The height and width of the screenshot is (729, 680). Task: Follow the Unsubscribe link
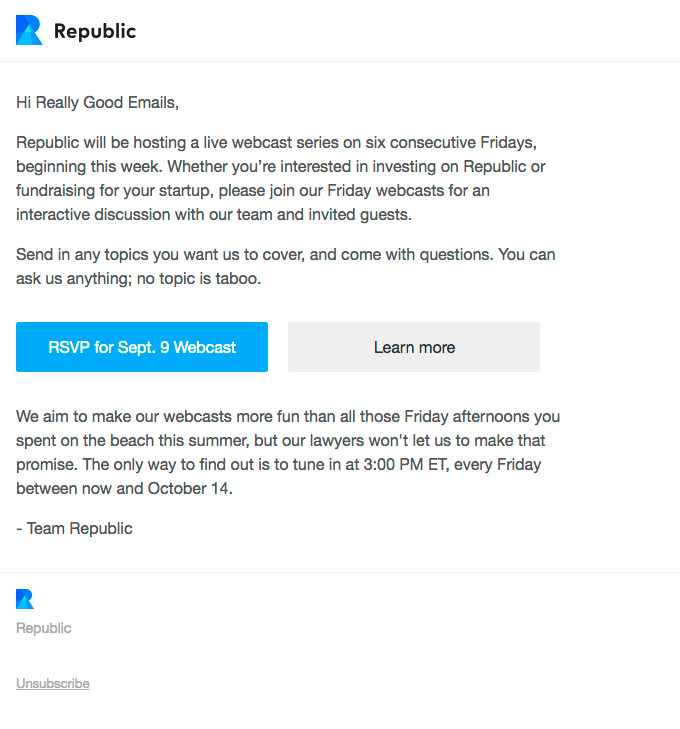point(53,684)
